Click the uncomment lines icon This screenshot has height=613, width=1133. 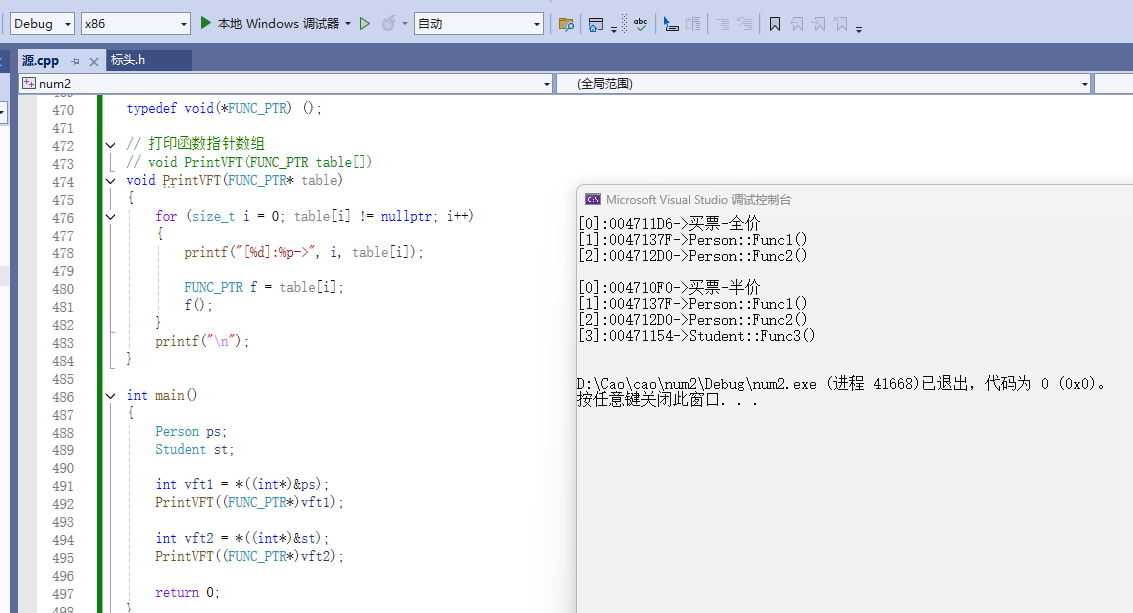(745, 25)
